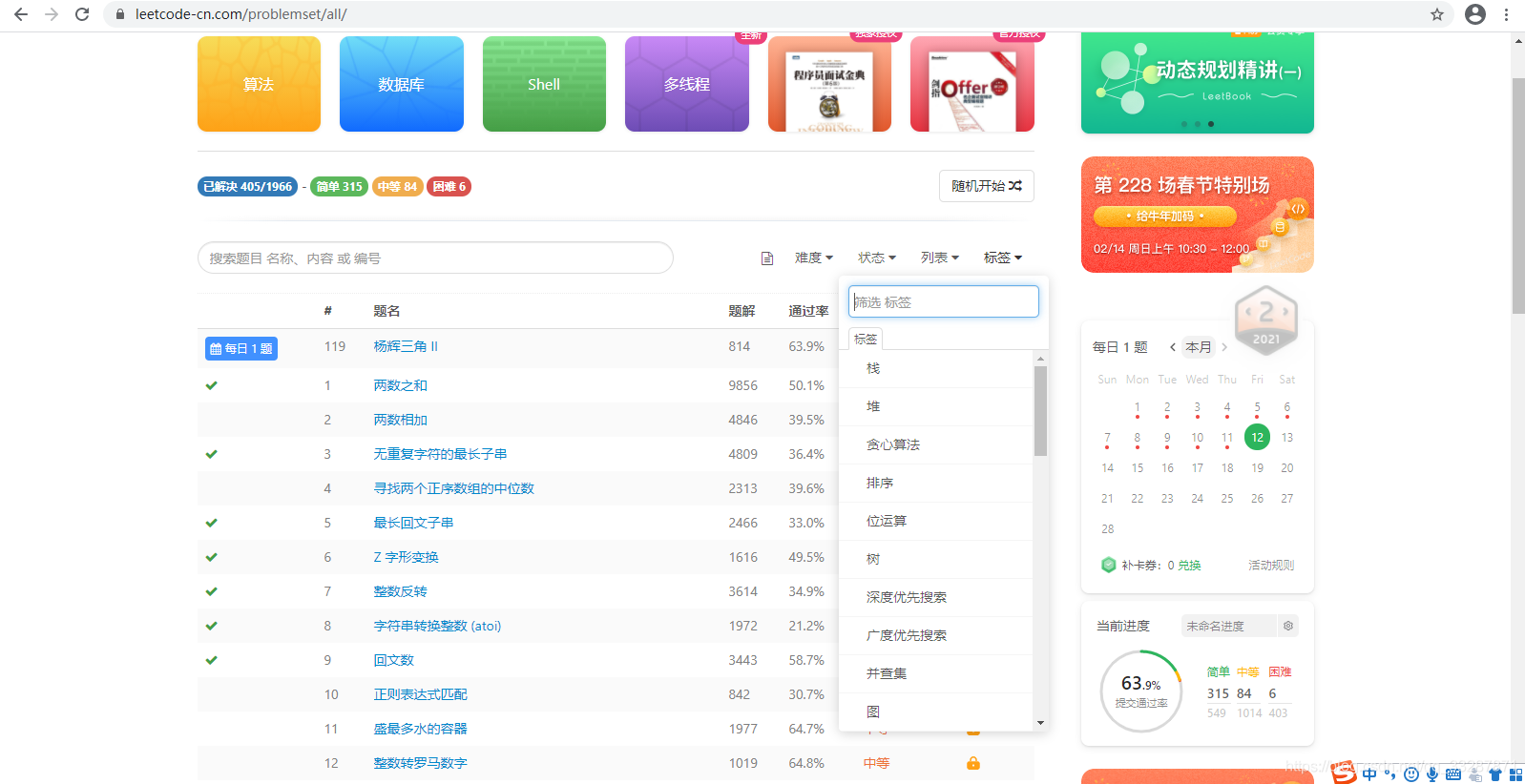
Task: Choose the 栈 tag
Action: pos(936,368)
